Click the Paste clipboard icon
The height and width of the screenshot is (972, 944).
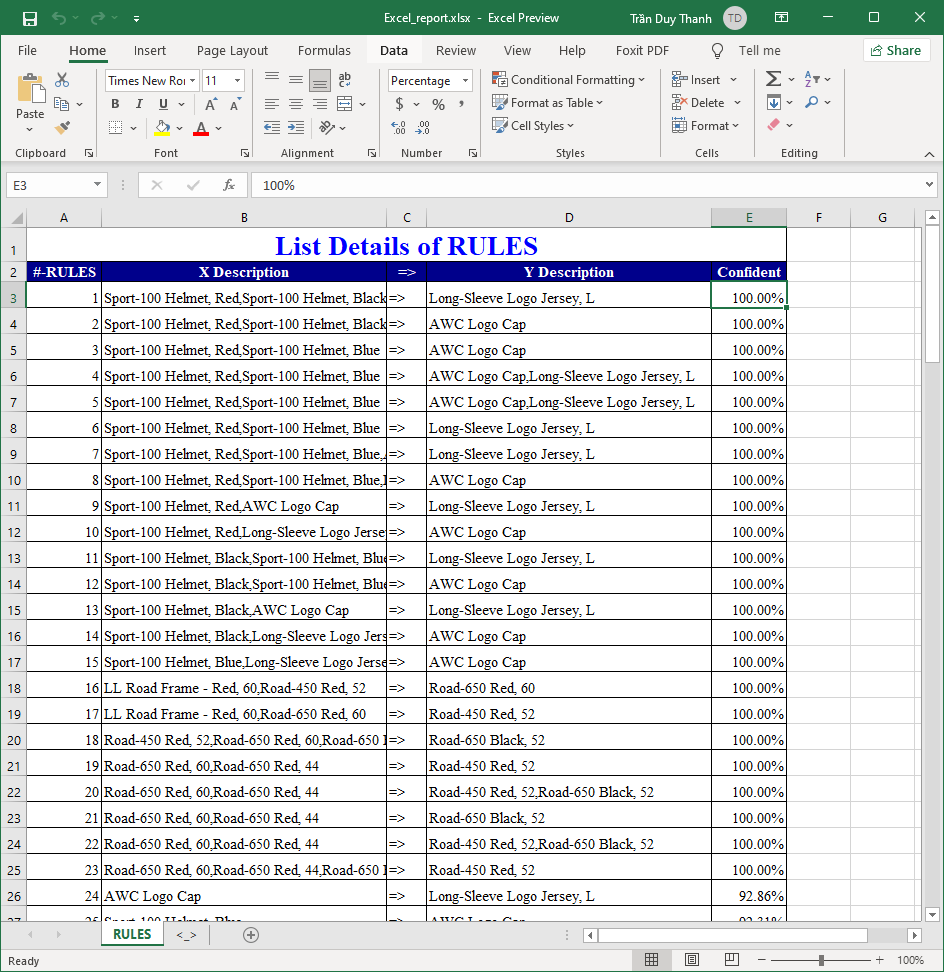[30, 89]
